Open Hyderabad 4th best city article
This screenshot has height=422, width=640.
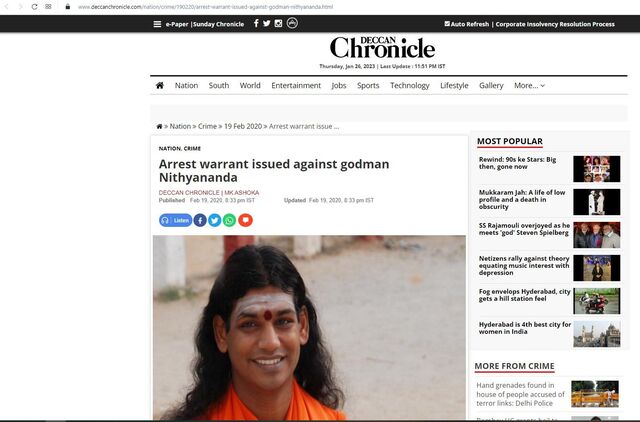click(524, 328)
